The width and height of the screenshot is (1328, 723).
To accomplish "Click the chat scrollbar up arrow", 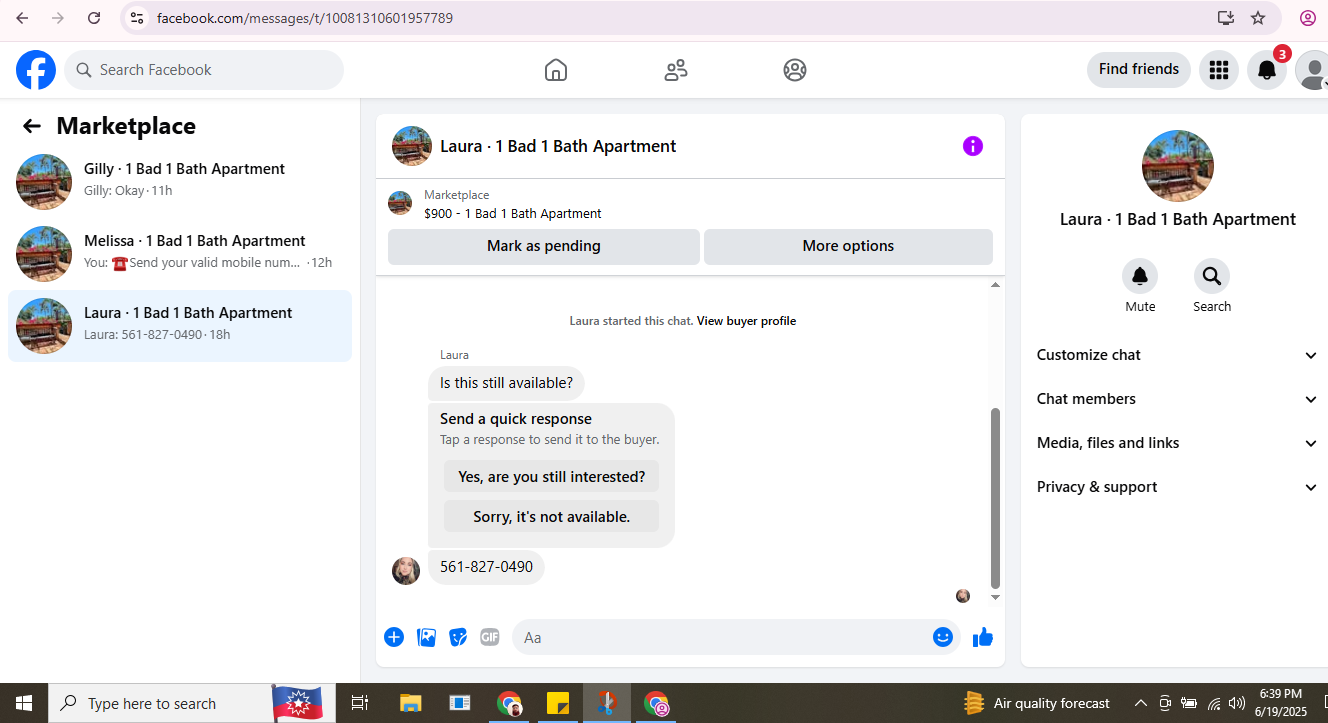I will [995, 285].
